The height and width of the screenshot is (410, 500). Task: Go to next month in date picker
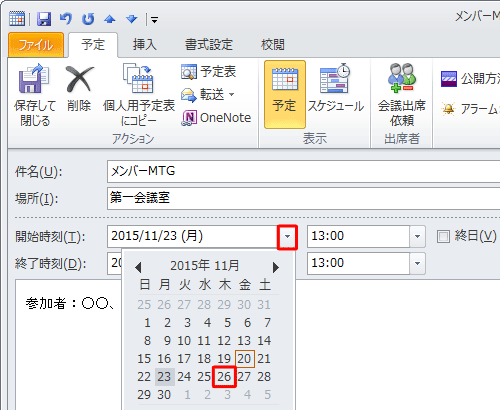276,267
